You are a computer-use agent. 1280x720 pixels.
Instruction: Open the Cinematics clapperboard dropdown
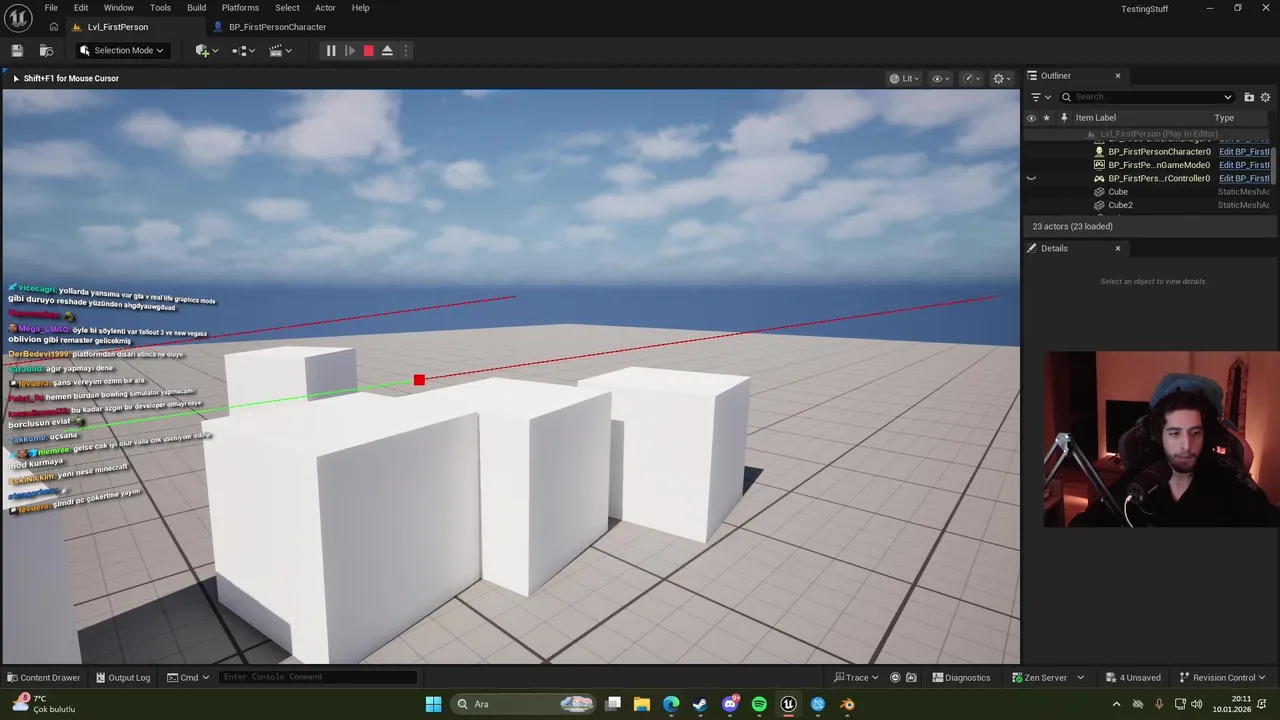tap(281, 51)
